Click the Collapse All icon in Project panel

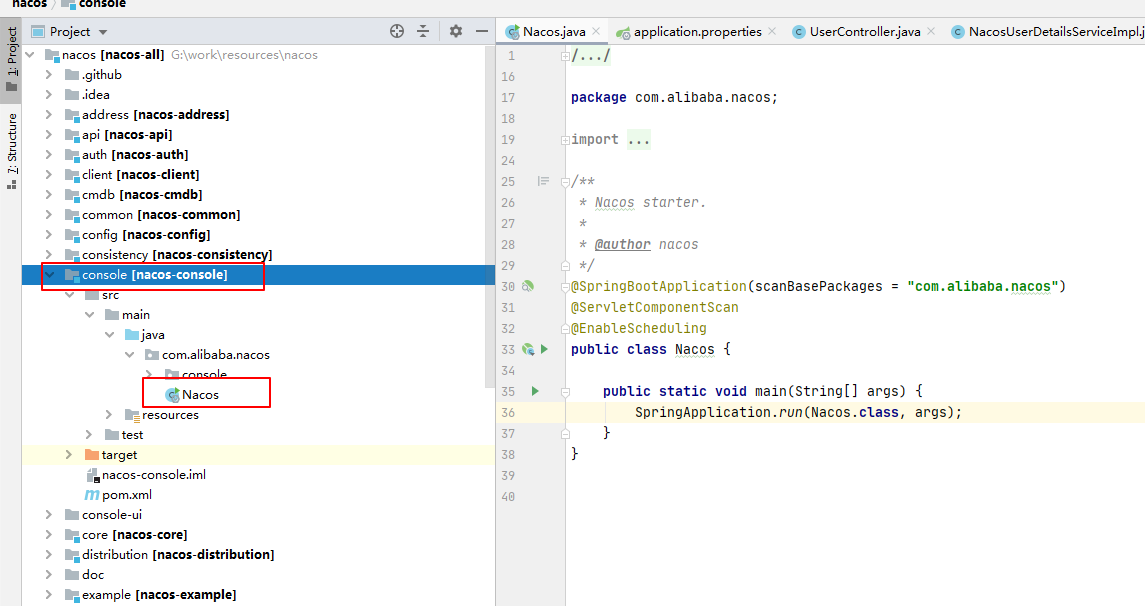(423, 31)
